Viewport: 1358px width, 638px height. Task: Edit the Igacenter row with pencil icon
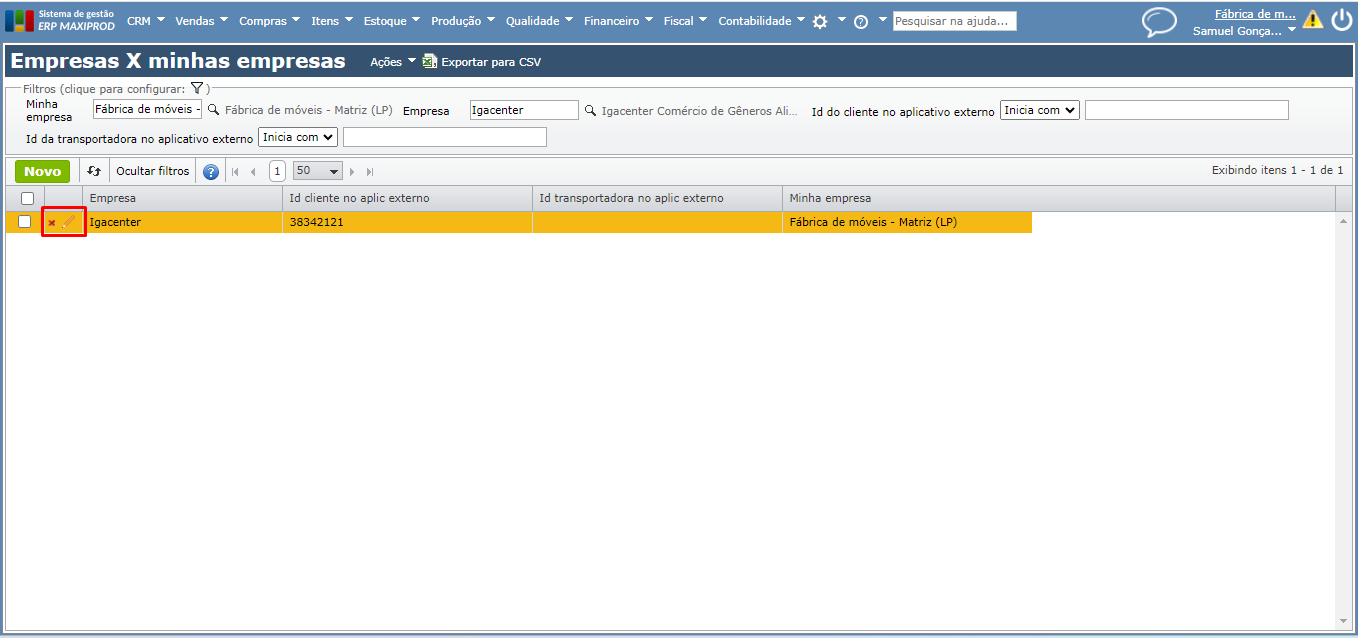[x=68, y=221]
